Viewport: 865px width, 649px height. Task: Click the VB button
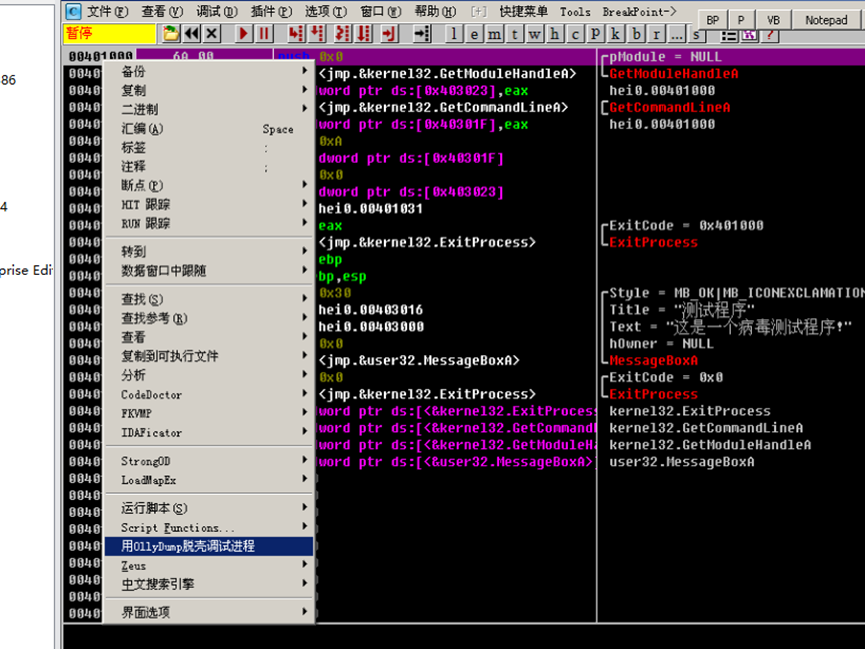[773, 20]
